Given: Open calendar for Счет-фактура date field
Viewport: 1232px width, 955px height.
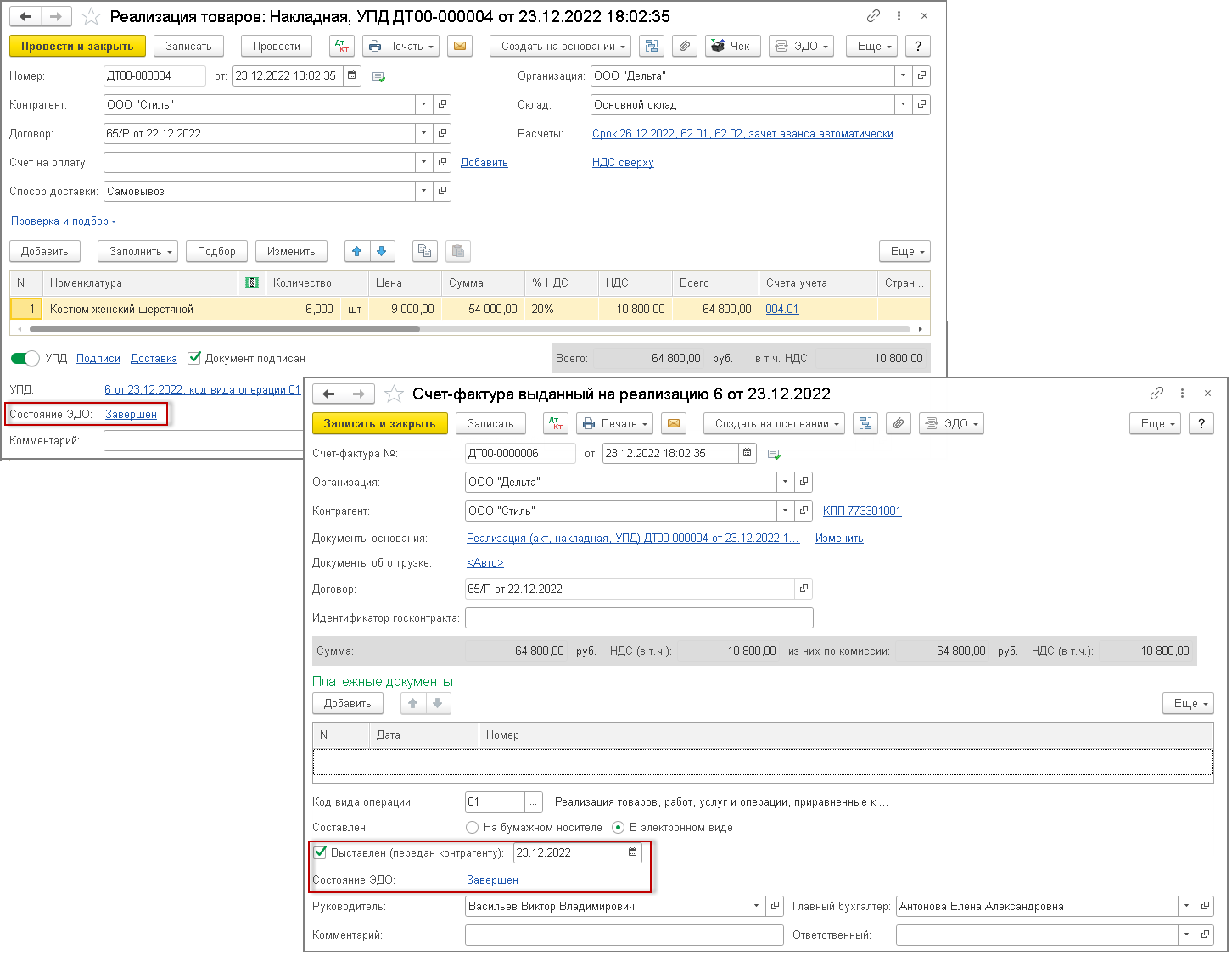Looking at the screenshot, I should 747,453.
